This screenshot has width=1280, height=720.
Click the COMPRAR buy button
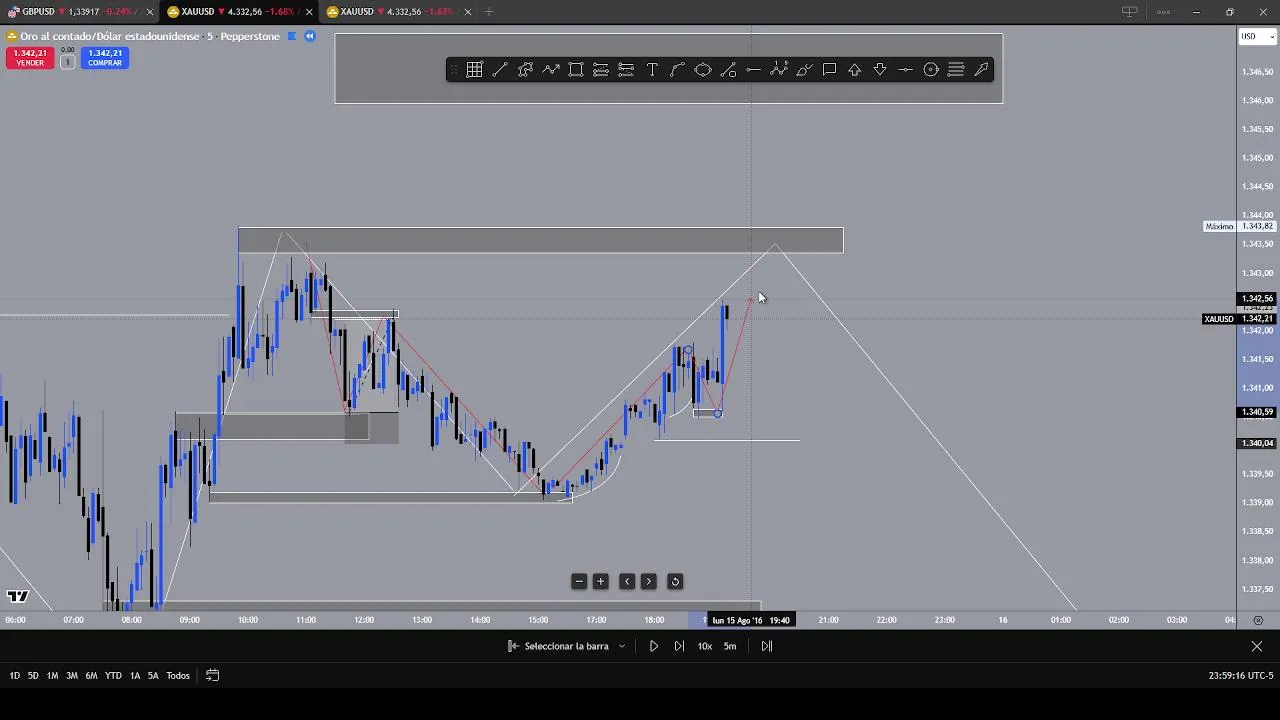105,58
